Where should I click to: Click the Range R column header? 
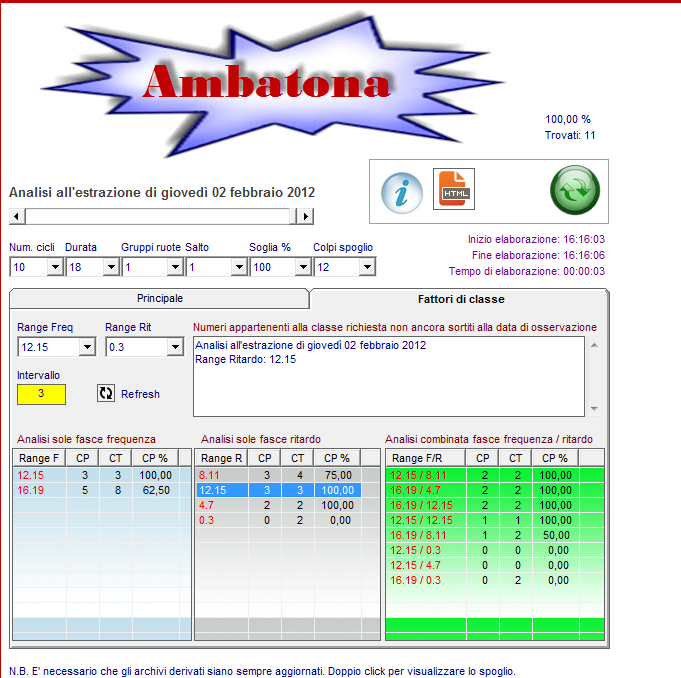click(x=221, y=458)
